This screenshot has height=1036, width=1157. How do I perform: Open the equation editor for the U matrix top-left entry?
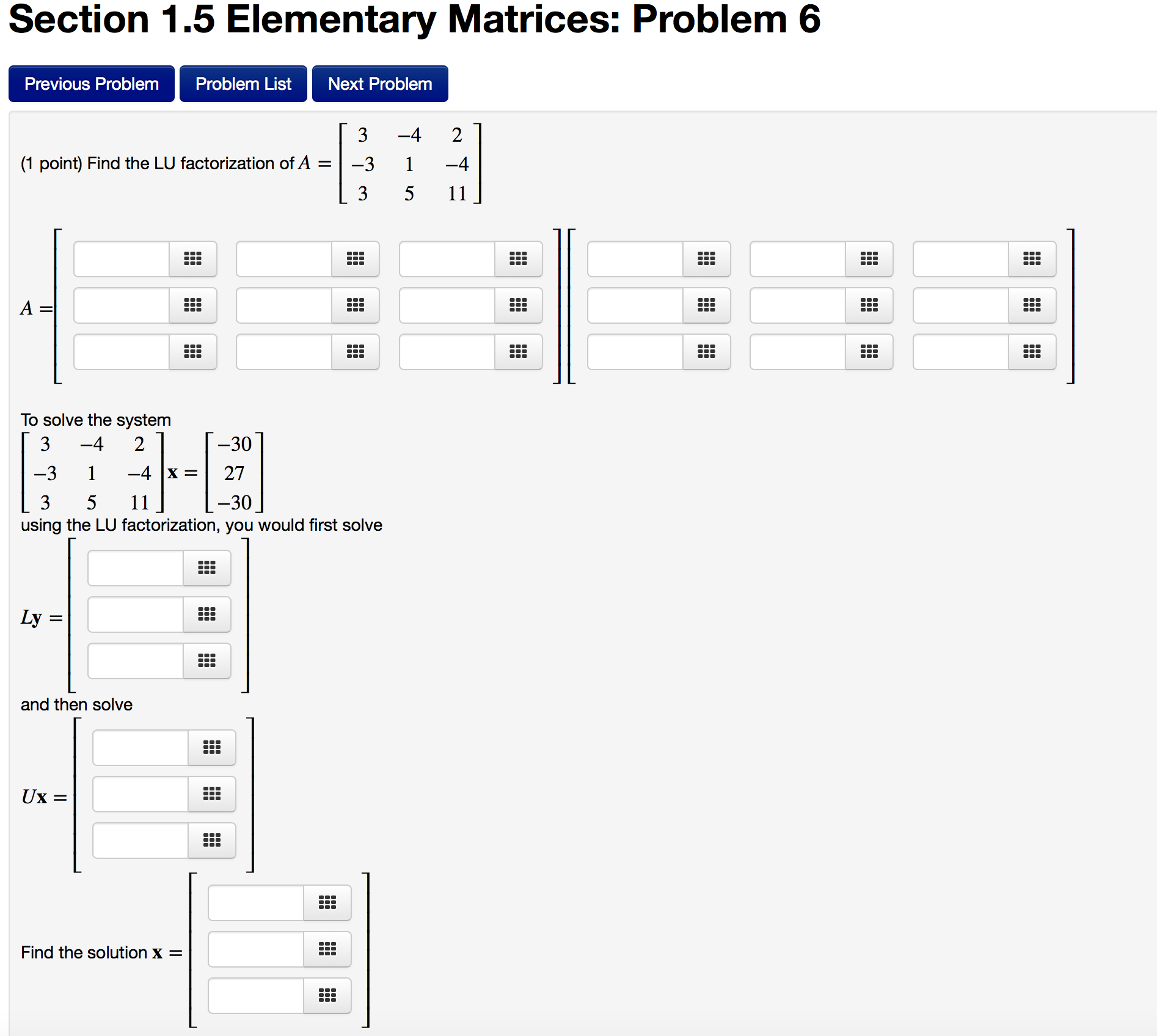[706, 259]
